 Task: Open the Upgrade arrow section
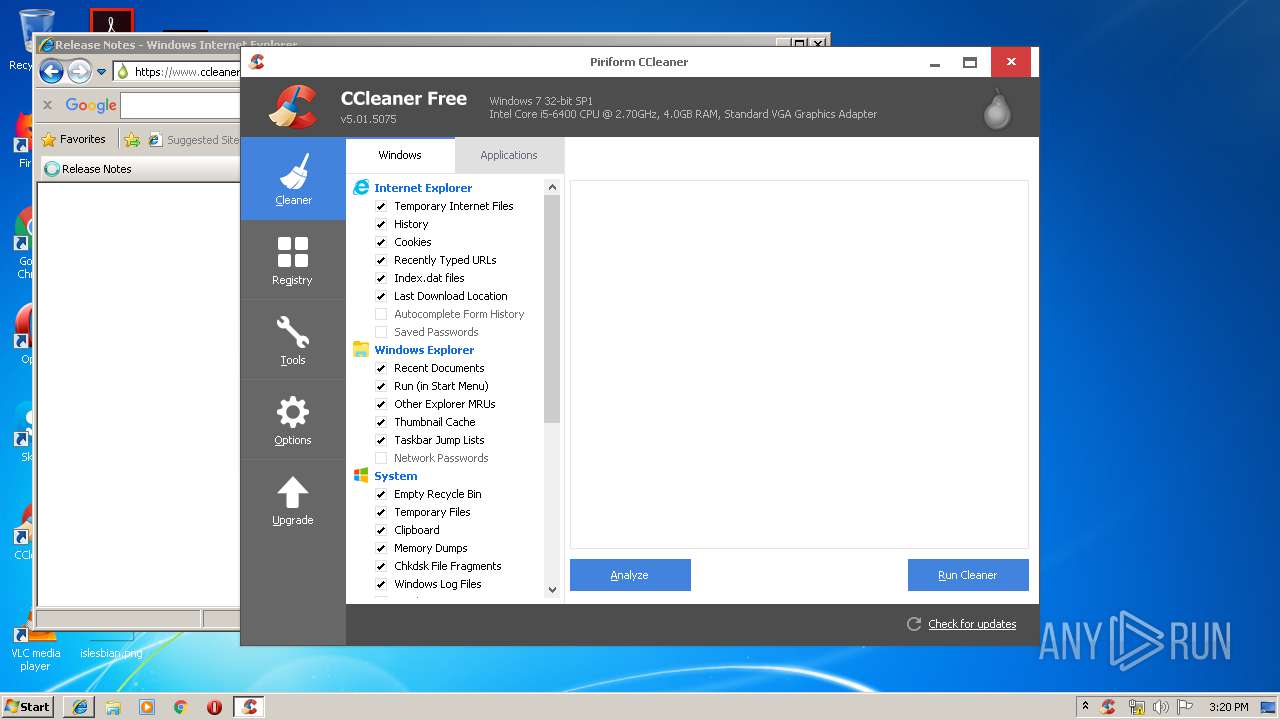pyautogui.click(x=293, y=500)
